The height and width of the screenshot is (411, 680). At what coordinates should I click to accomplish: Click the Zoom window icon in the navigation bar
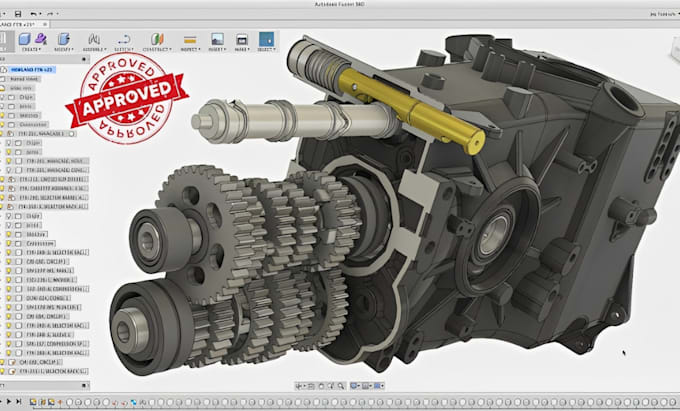coord(331,386)
